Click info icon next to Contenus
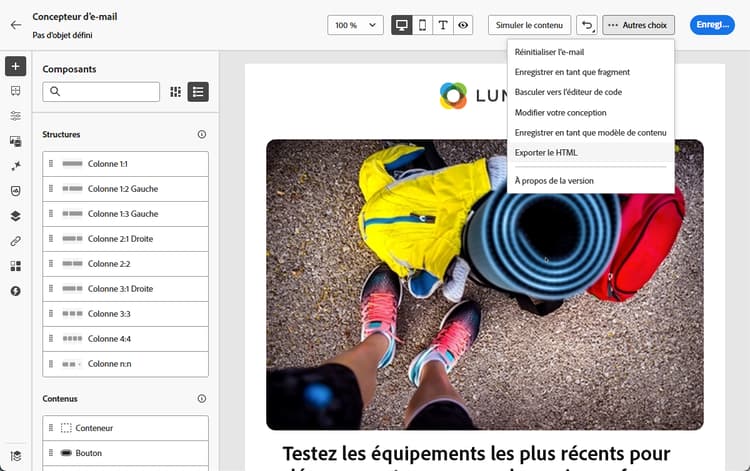Screen dimensions: 750x471 click(202, 398)
